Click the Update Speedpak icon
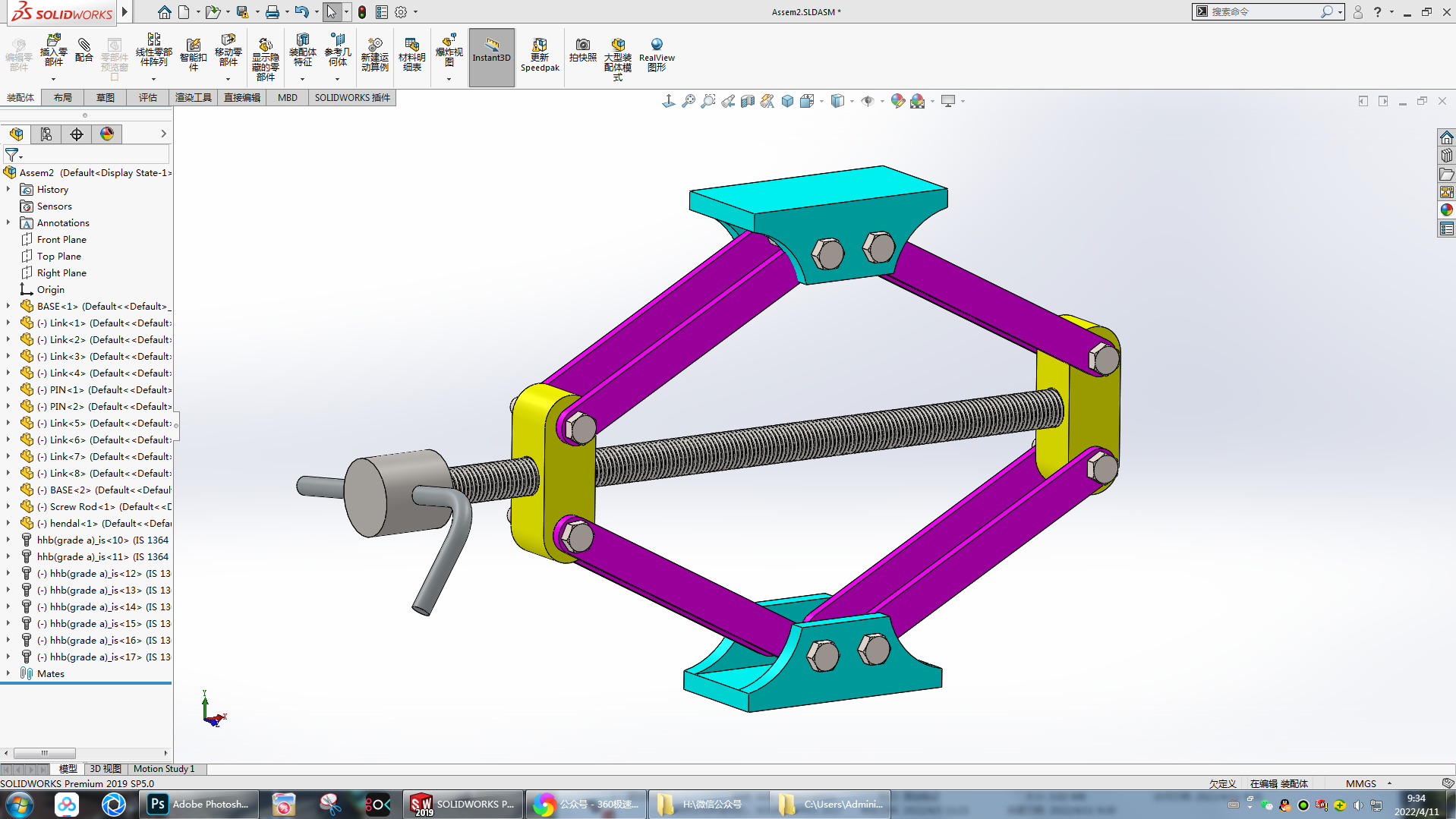Viewport: 1456px width, 819px height. click(540, 55)
